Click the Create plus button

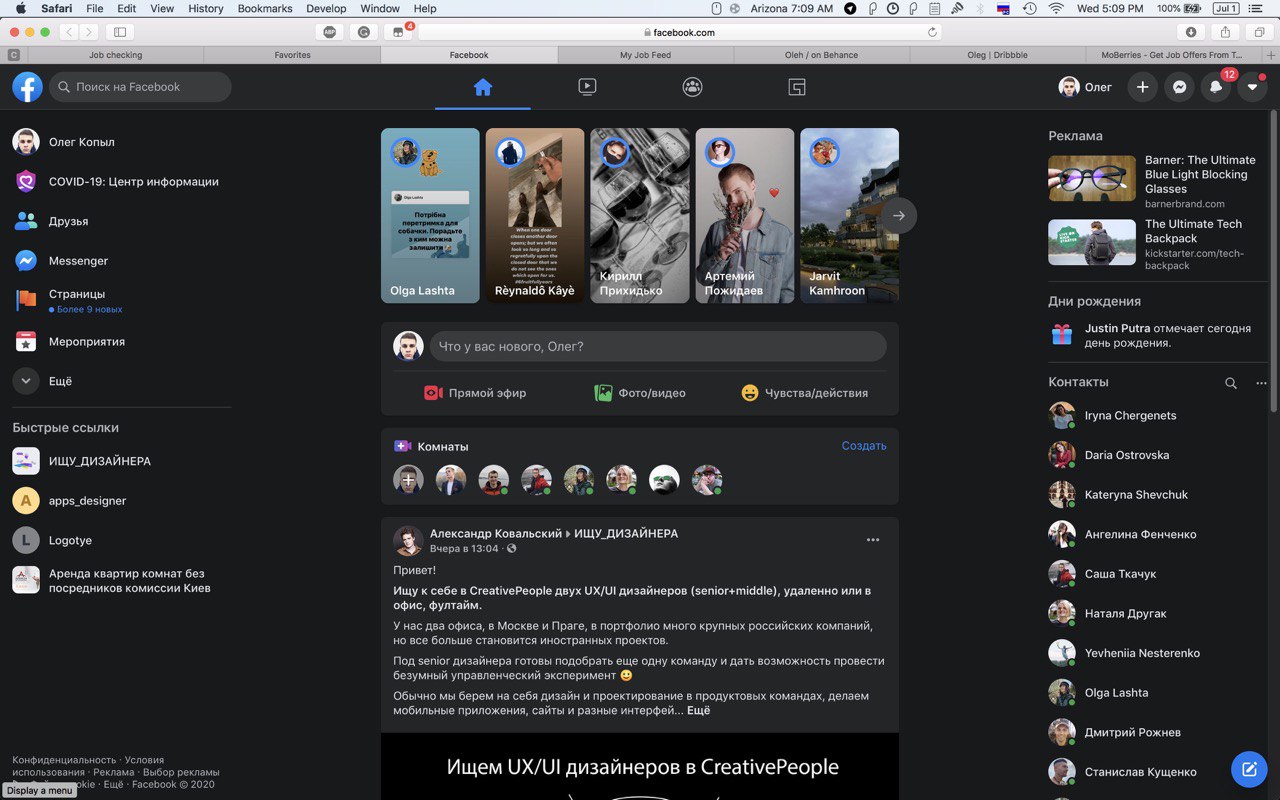pos(1142,87)
